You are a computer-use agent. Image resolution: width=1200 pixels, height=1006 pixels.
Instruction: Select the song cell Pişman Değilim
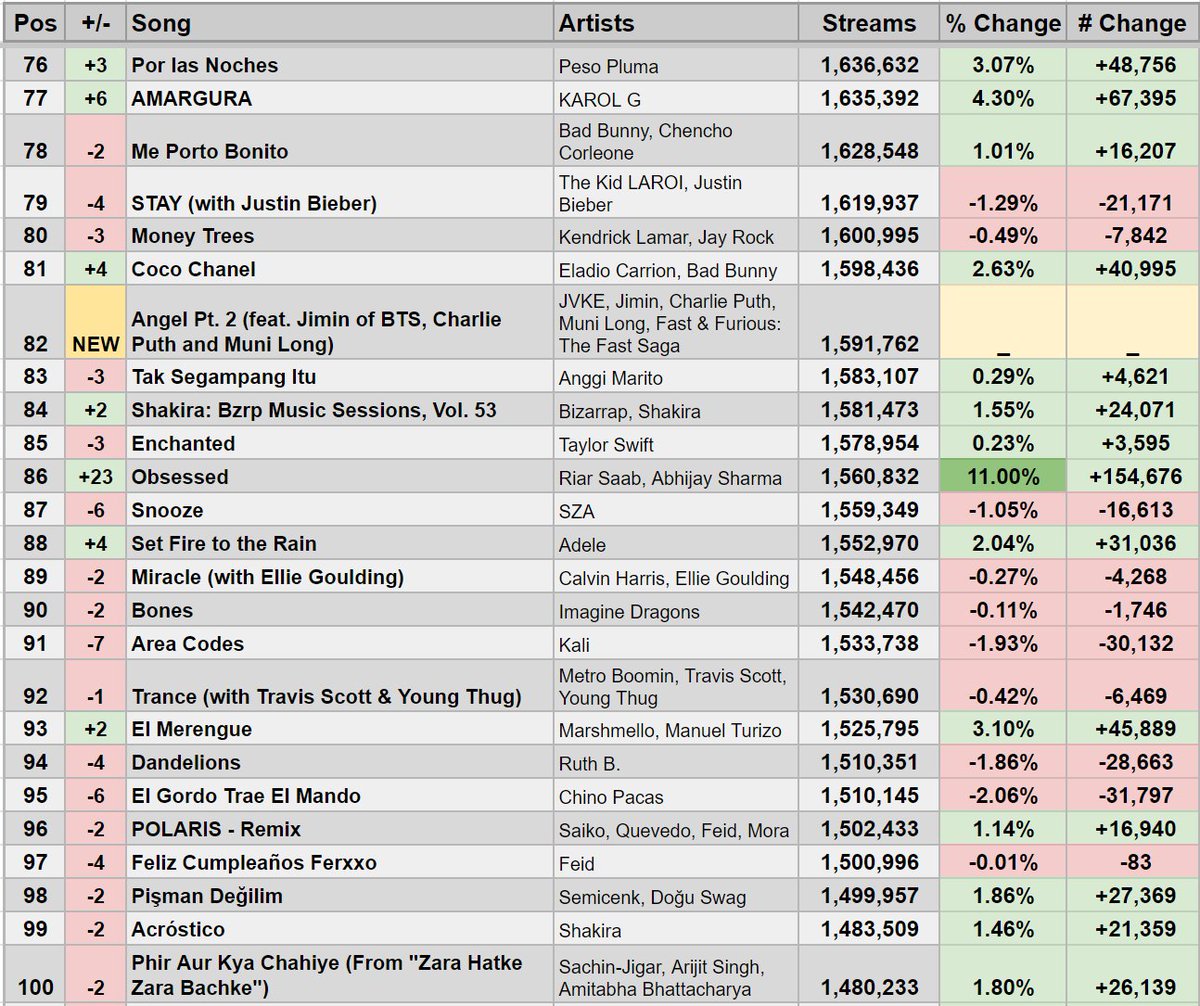click(340, 896)
